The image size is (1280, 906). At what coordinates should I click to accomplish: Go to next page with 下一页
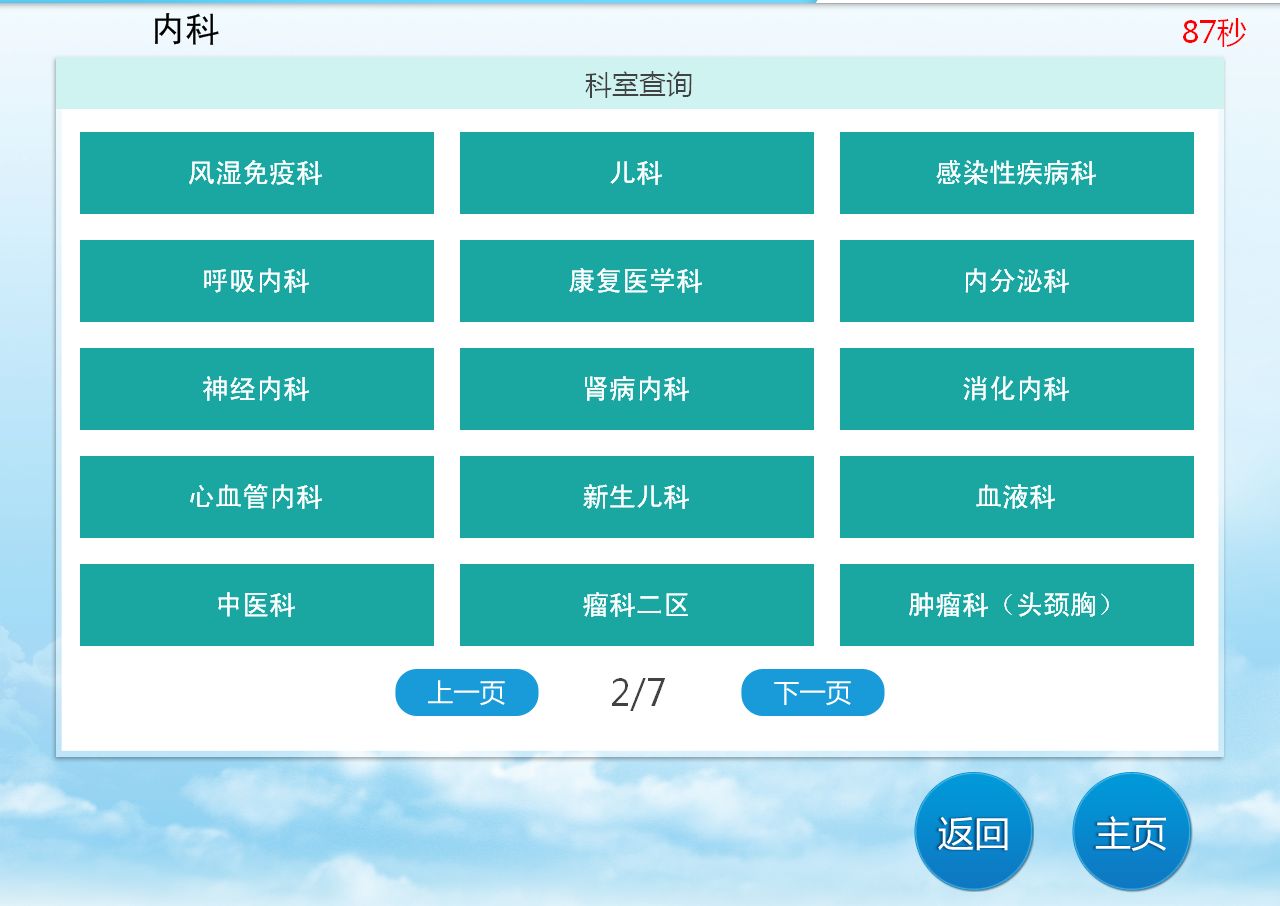coord(812,692)
